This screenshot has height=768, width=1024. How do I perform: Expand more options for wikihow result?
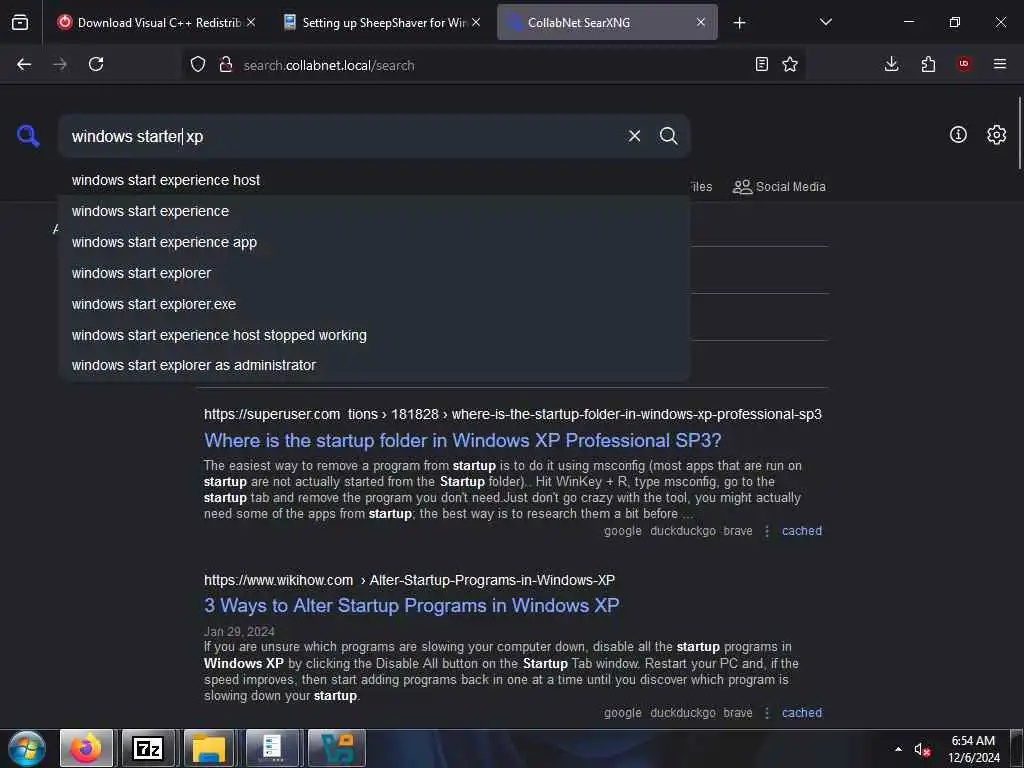(x=767, y=712)
